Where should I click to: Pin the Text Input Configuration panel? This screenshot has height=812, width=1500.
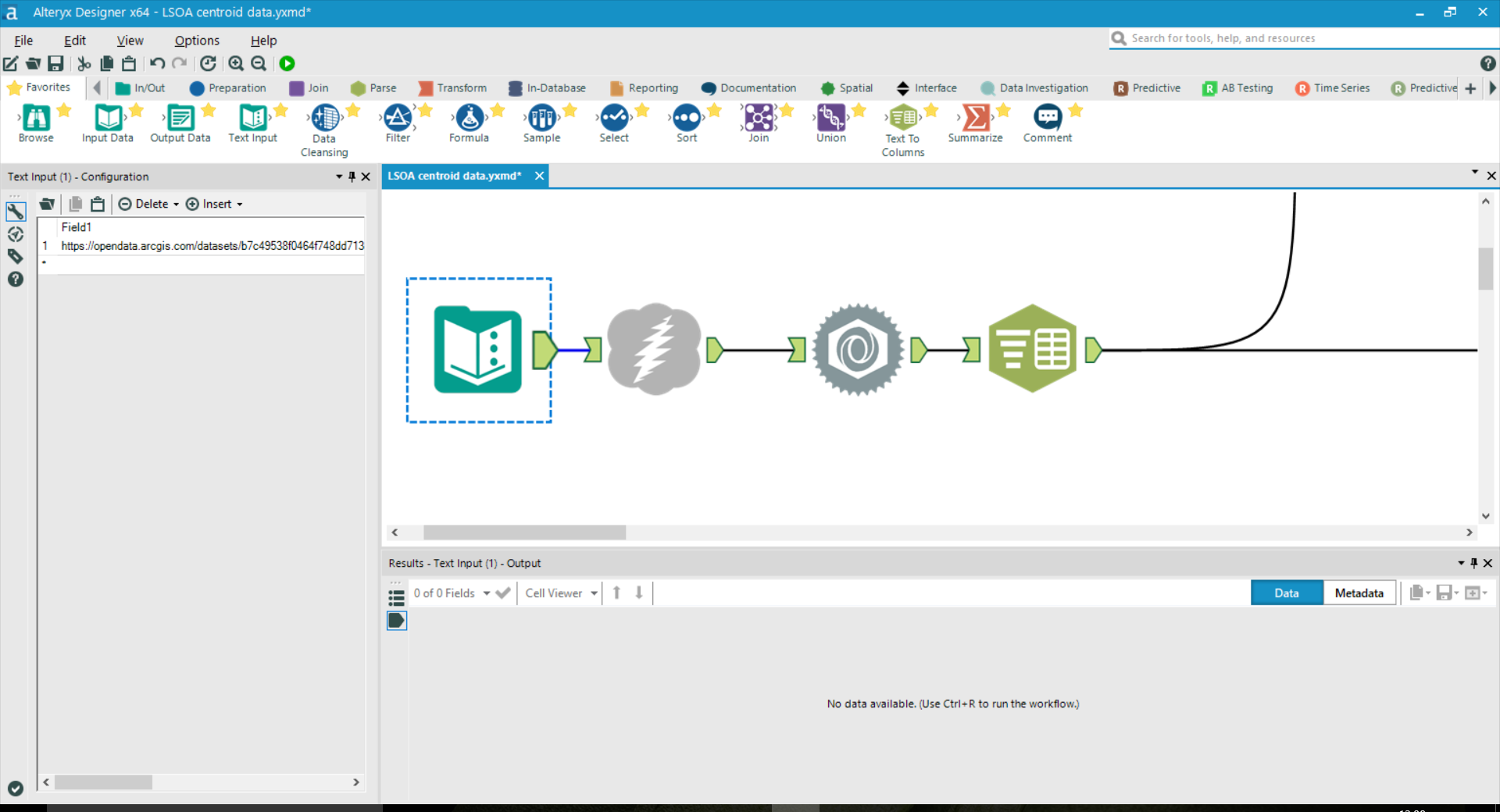352,176
